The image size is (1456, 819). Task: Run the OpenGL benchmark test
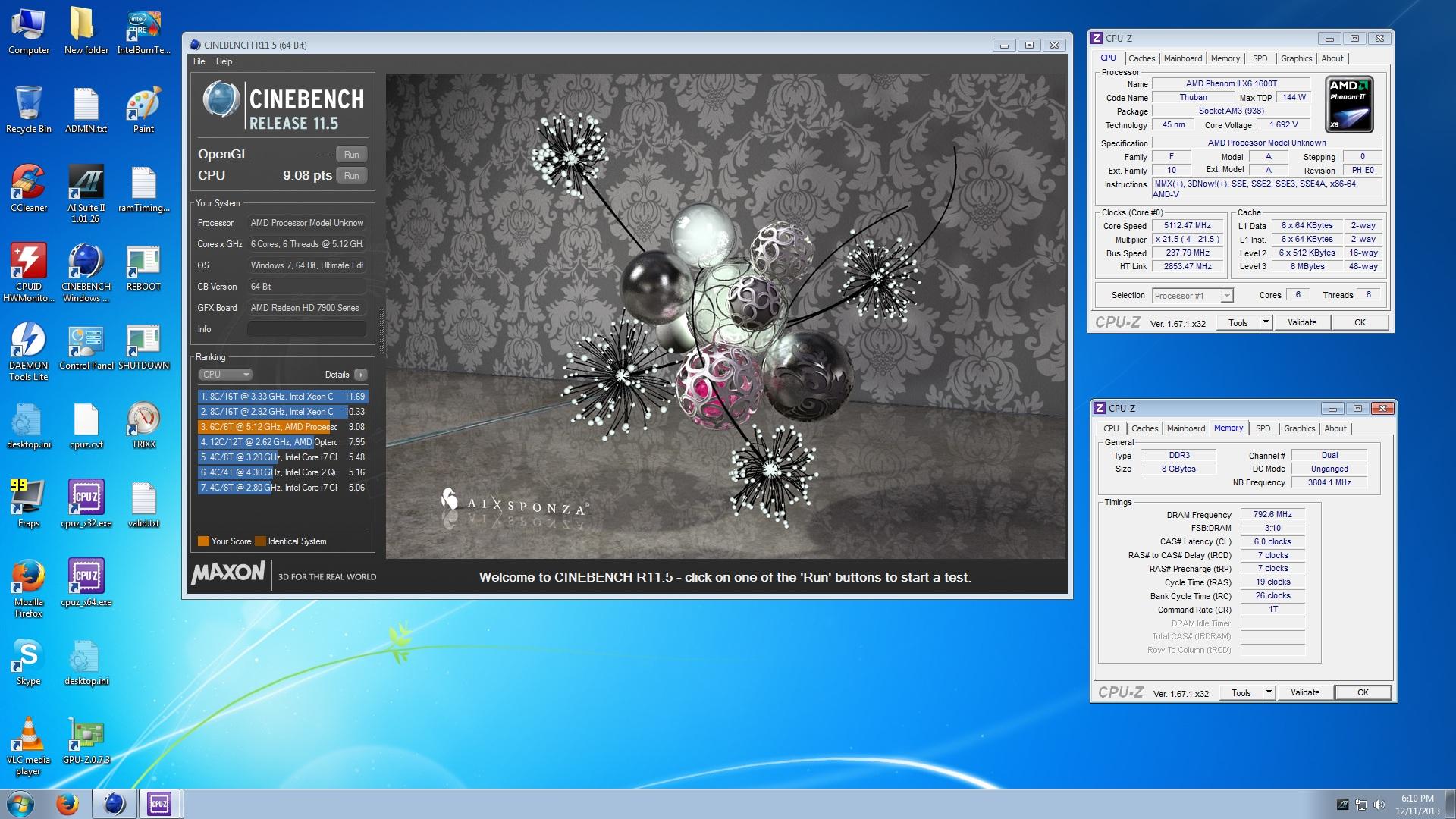pyautogui.click(x=351, y=155)
